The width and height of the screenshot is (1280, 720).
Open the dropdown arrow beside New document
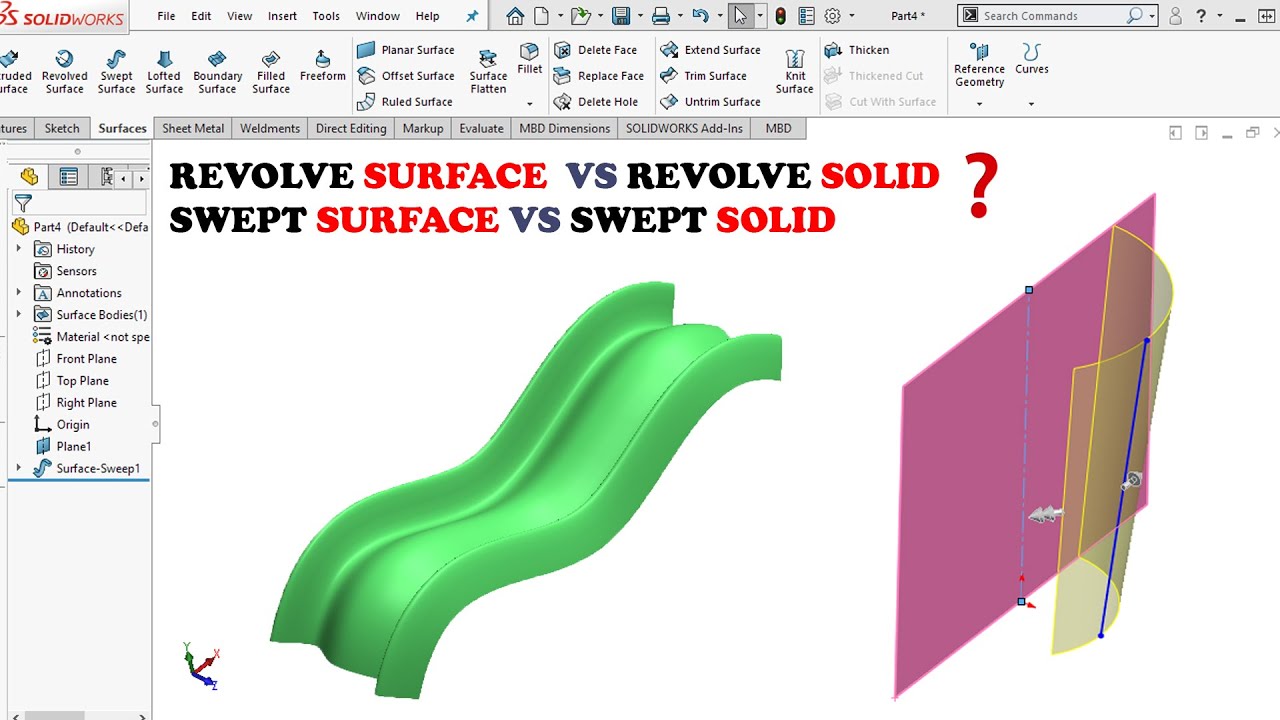[560, 16]
